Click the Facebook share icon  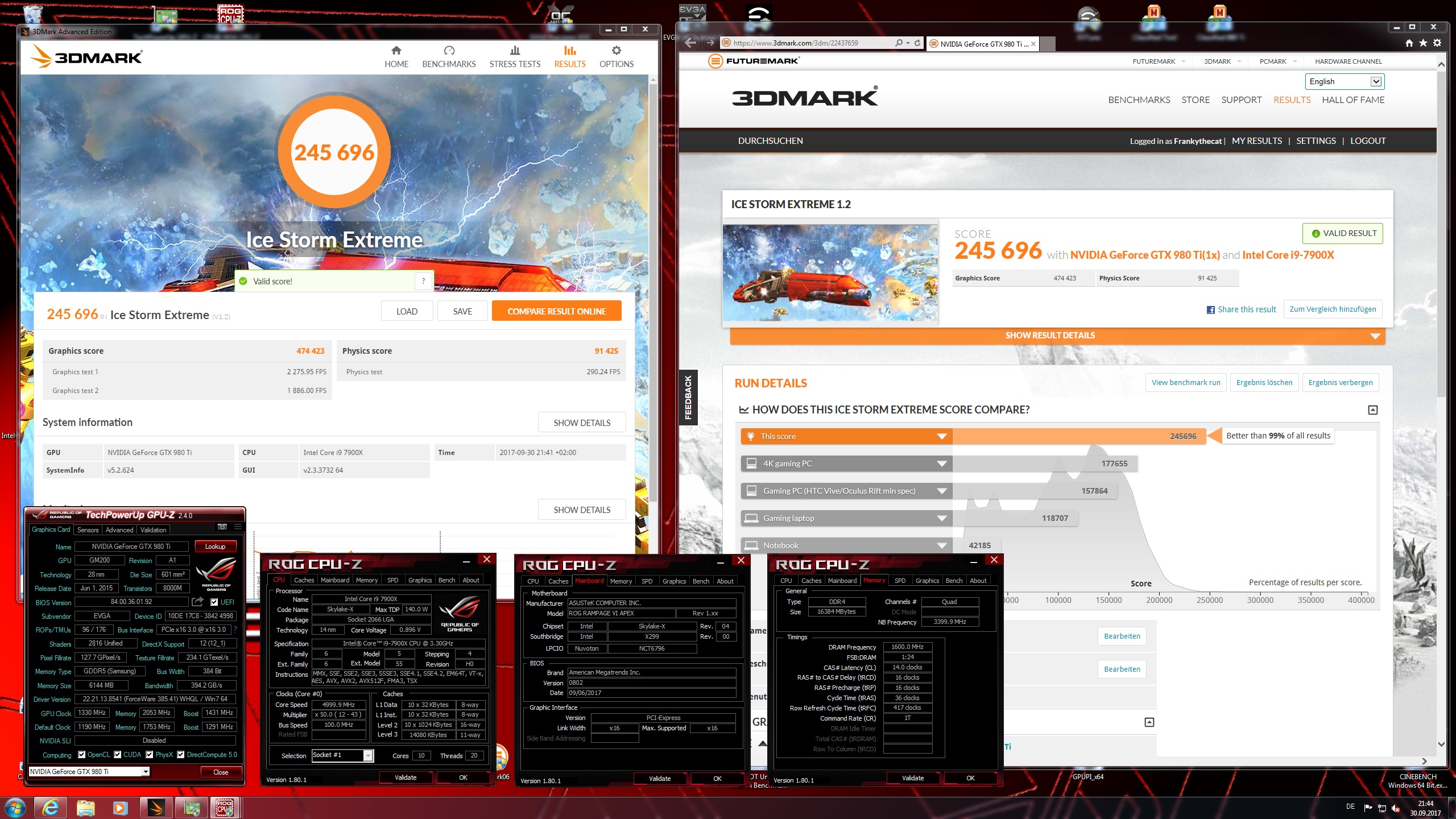[1211, 310]
